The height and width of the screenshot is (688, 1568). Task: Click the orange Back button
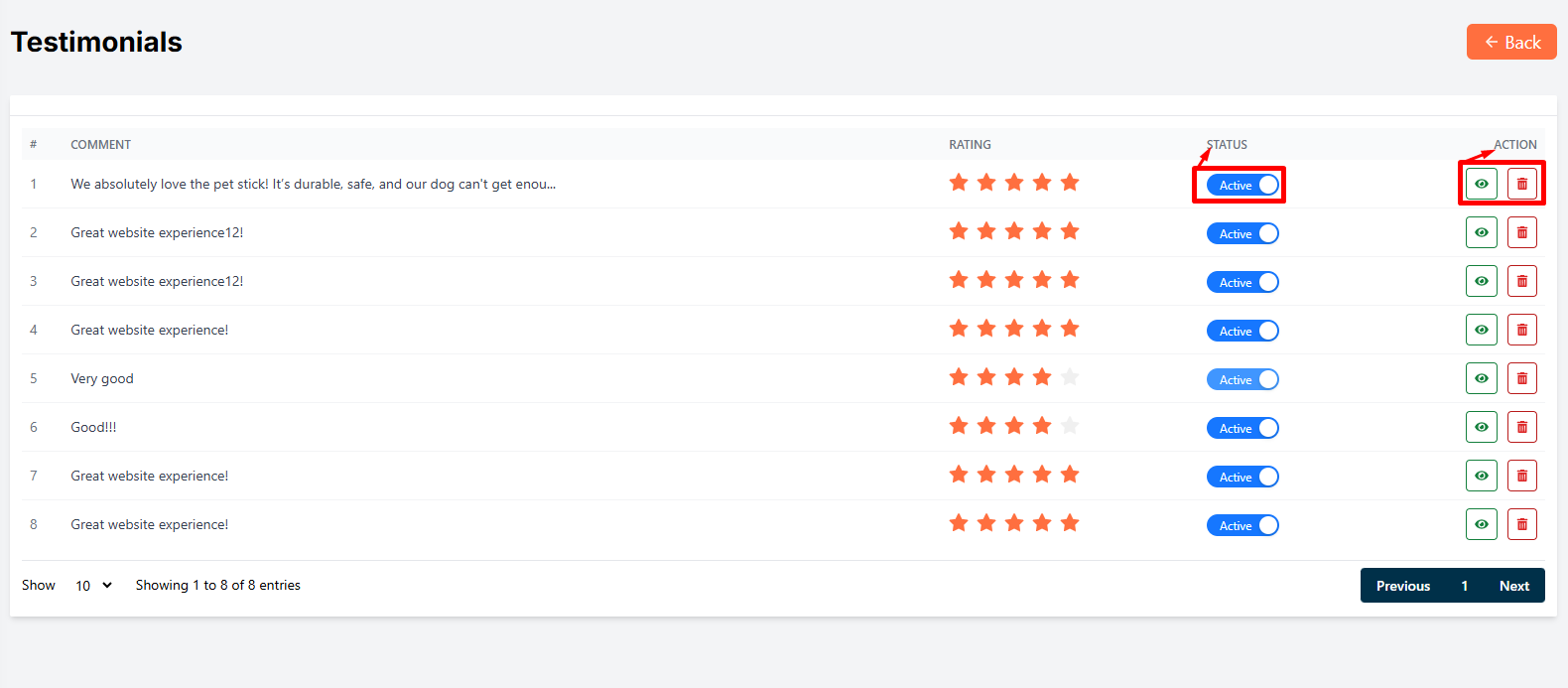tap(1510, 42)
